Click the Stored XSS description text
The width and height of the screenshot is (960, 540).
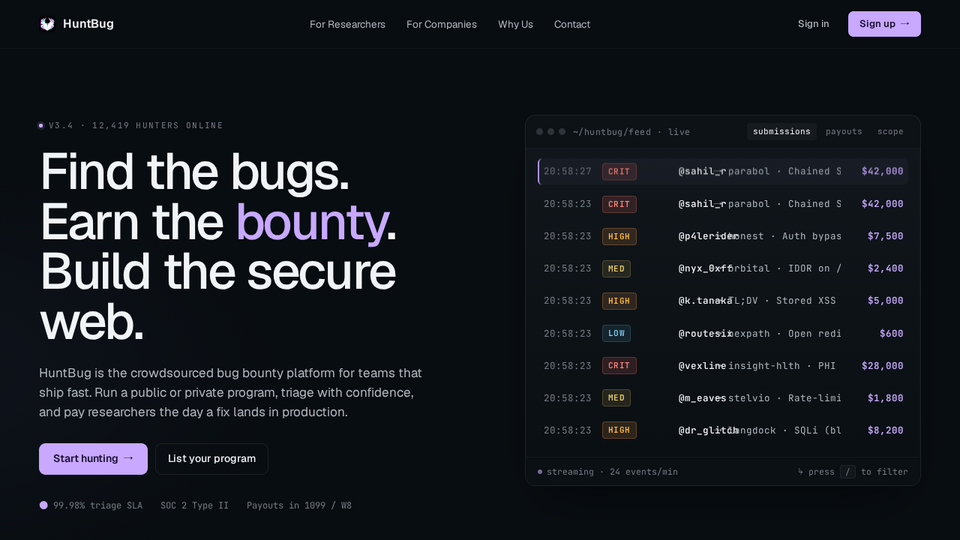(x=806, y=301)
